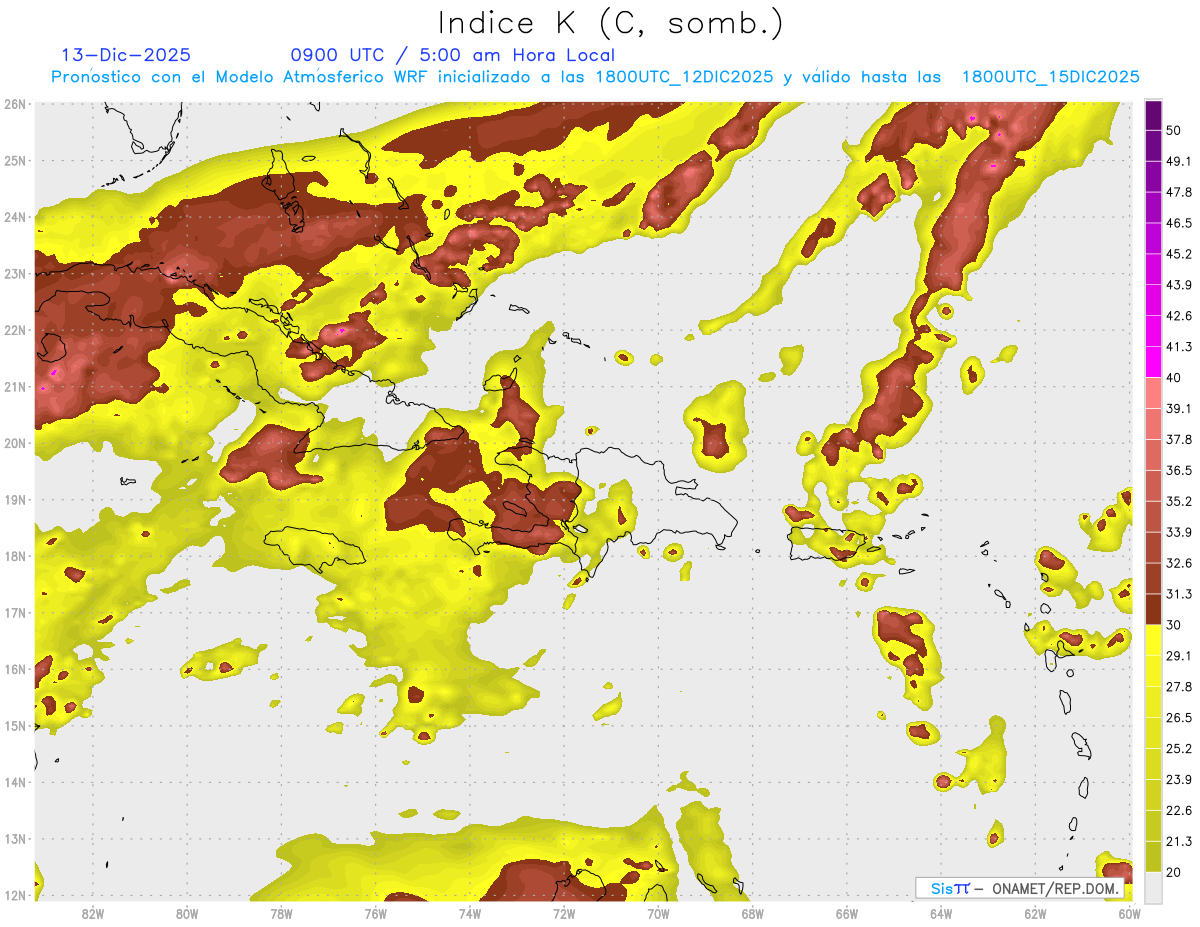
Task: Click the "46.5" color scale value
Action: (1179, 223)
